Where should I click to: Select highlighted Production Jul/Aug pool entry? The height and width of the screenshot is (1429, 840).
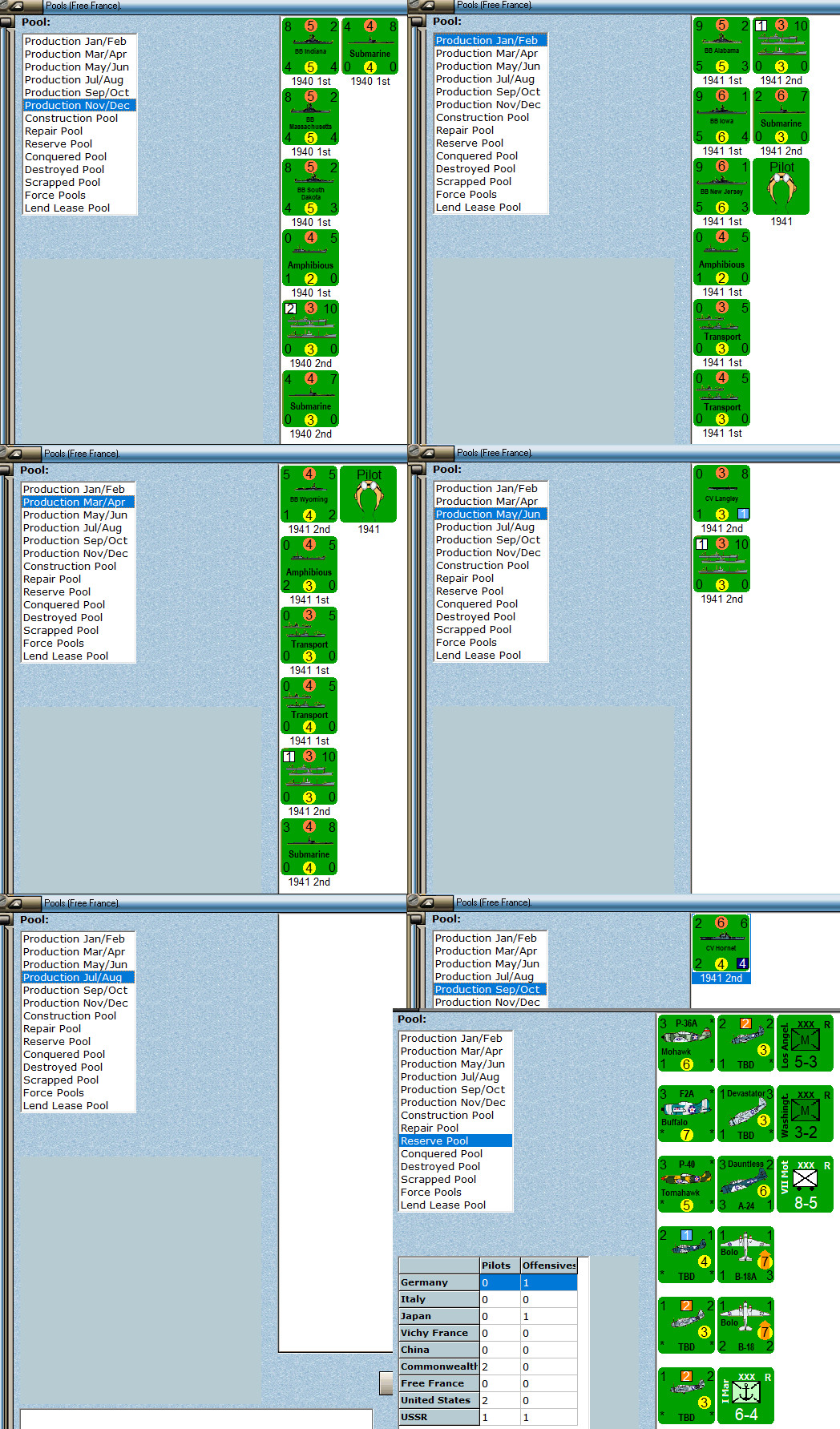(79, 977)
